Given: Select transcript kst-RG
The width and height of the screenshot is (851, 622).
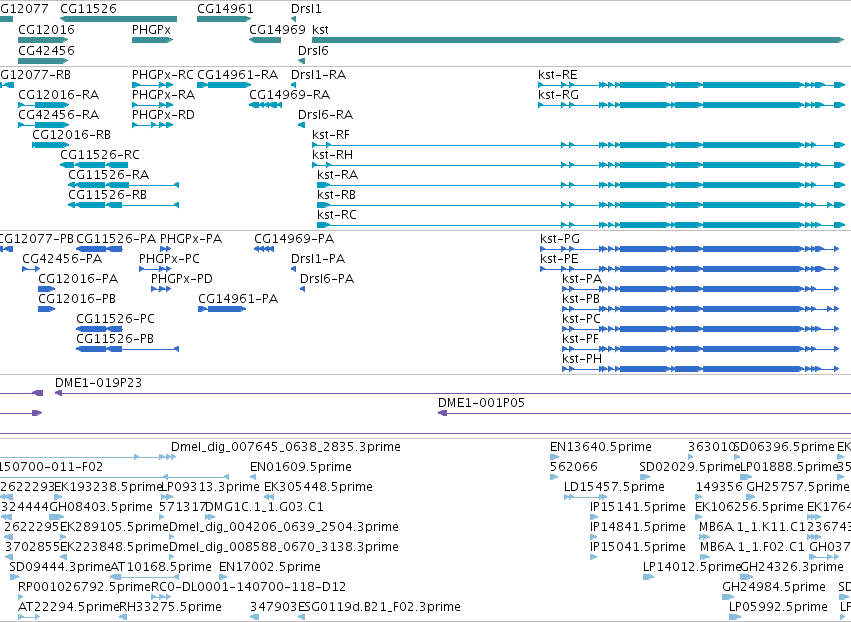Looking at the screenshot, I should (x=558, y=94).
